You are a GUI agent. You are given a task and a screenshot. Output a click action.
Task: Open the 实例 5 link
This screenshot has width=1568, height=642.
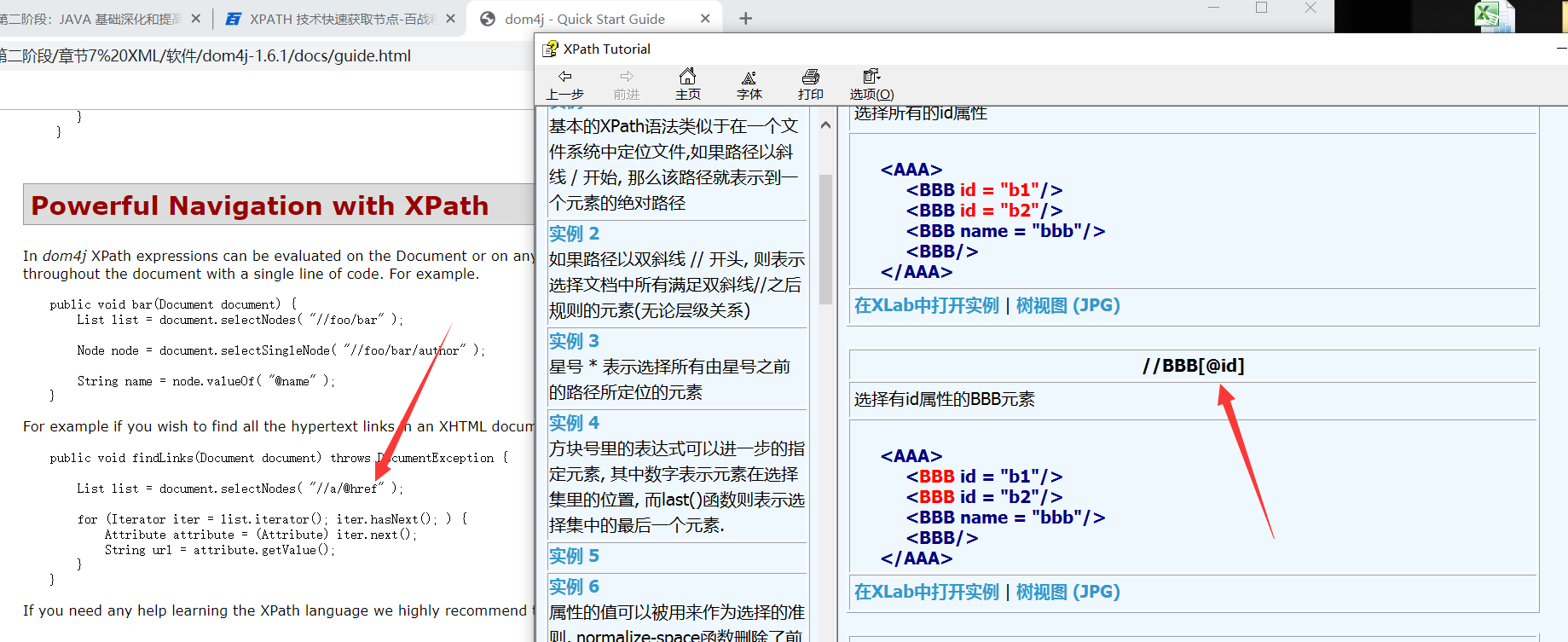574,556
